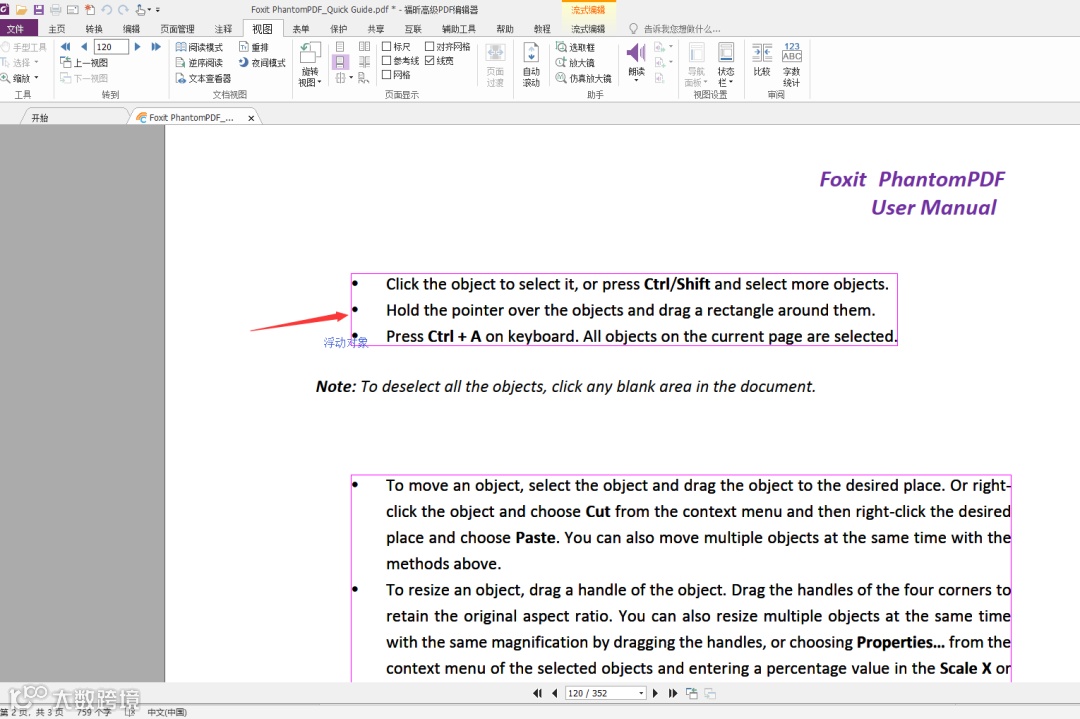Jump to last page using ribbon double-right arrow
The height and width of the screenshot is (719, 1080).
click(x=156, y=47)
